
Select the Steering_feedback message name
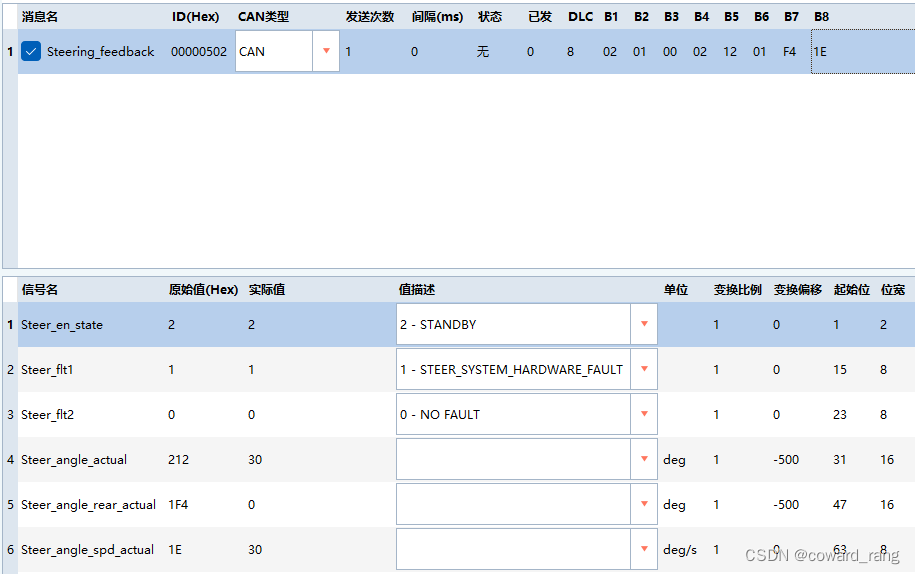pos(100,51)
